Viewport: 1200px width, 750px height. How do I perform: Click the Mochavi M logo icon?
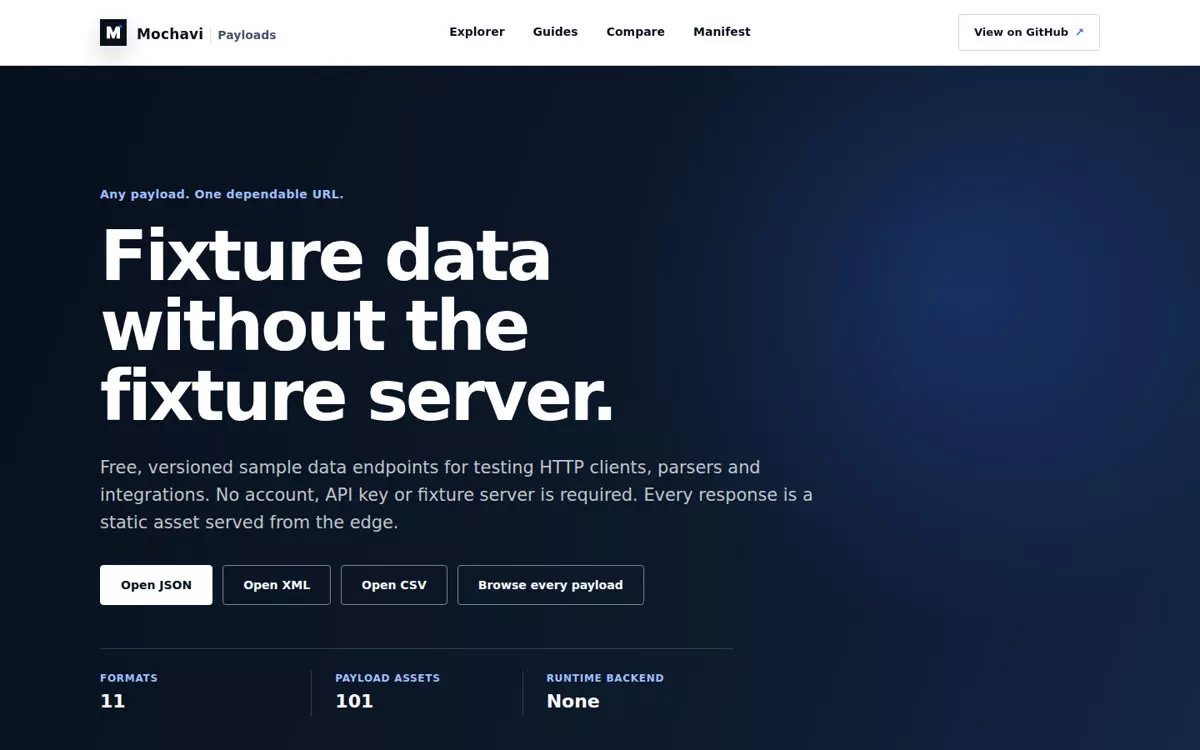pyautogui.click(x=113, y=33)
